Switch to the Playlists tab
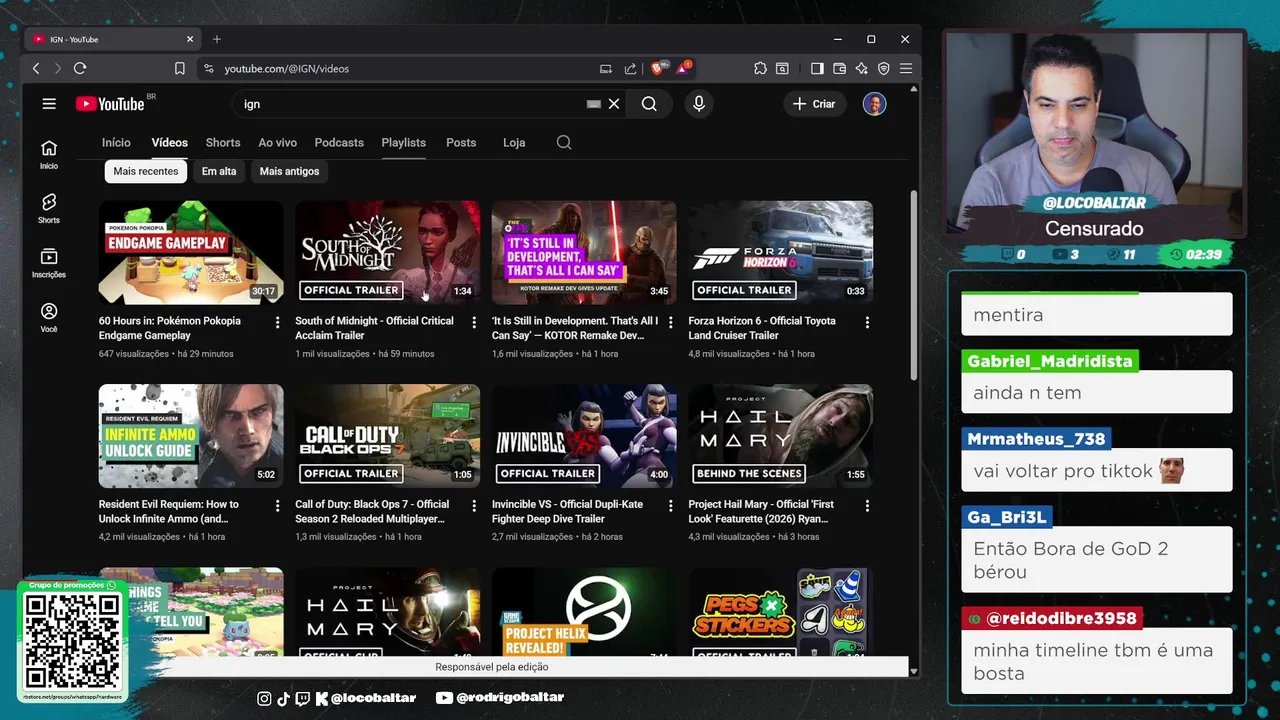1280x720 pixels. click(403, 142)
